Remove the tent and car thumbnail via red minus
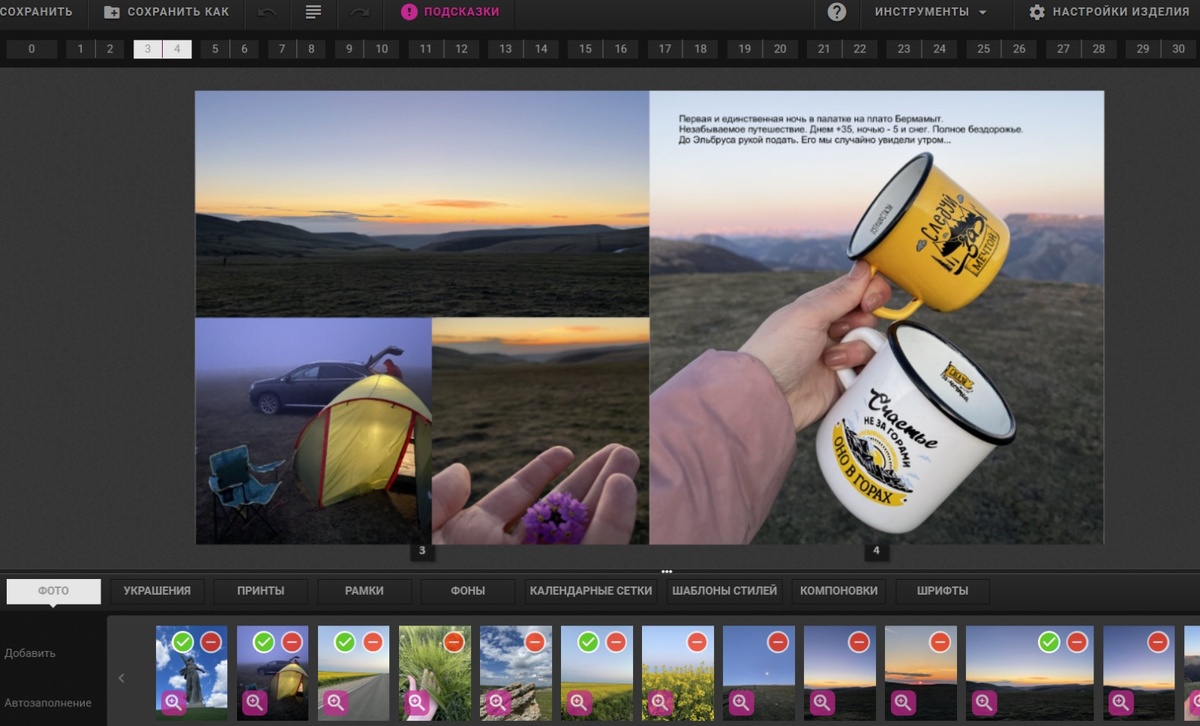 tap(292, 642)
